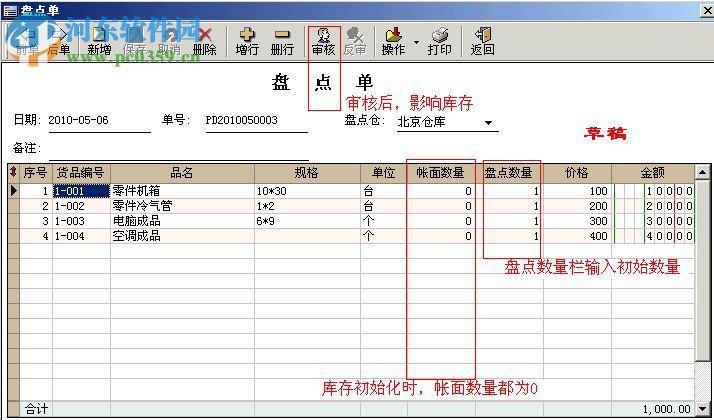Click scrollbar down arrow of table
The height and width of the screenshot is (420, 714).
[x=702, y=409]
